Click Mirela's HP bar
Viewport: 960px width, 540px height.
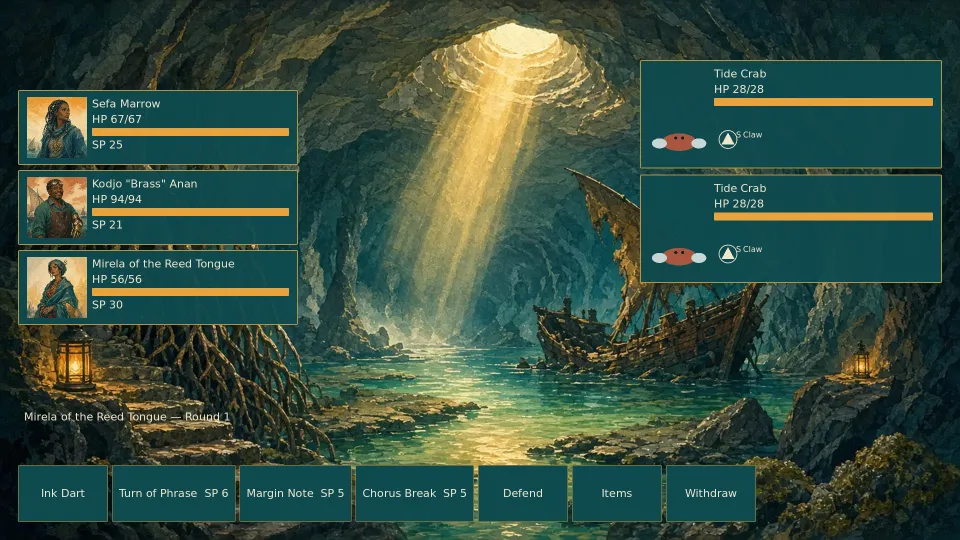coord(190,292)
